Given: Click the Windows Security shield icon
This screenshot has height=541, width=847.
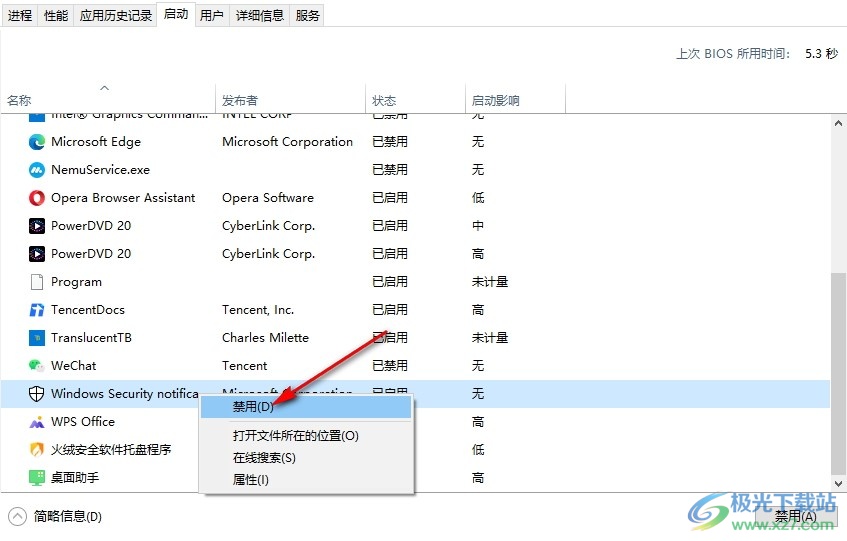Looking at the screenshot, I should pyautogui.click(x=37, y=394).
